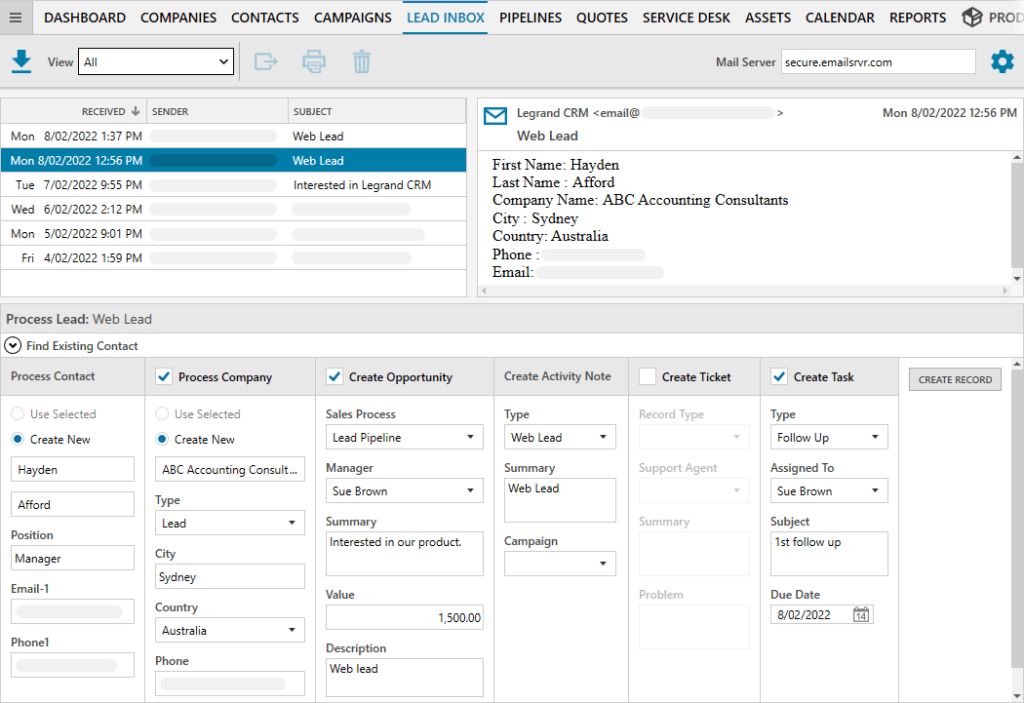Open the SERVICE DESK tab
This screenshot has height=703, width=1024.
point(686,17)
